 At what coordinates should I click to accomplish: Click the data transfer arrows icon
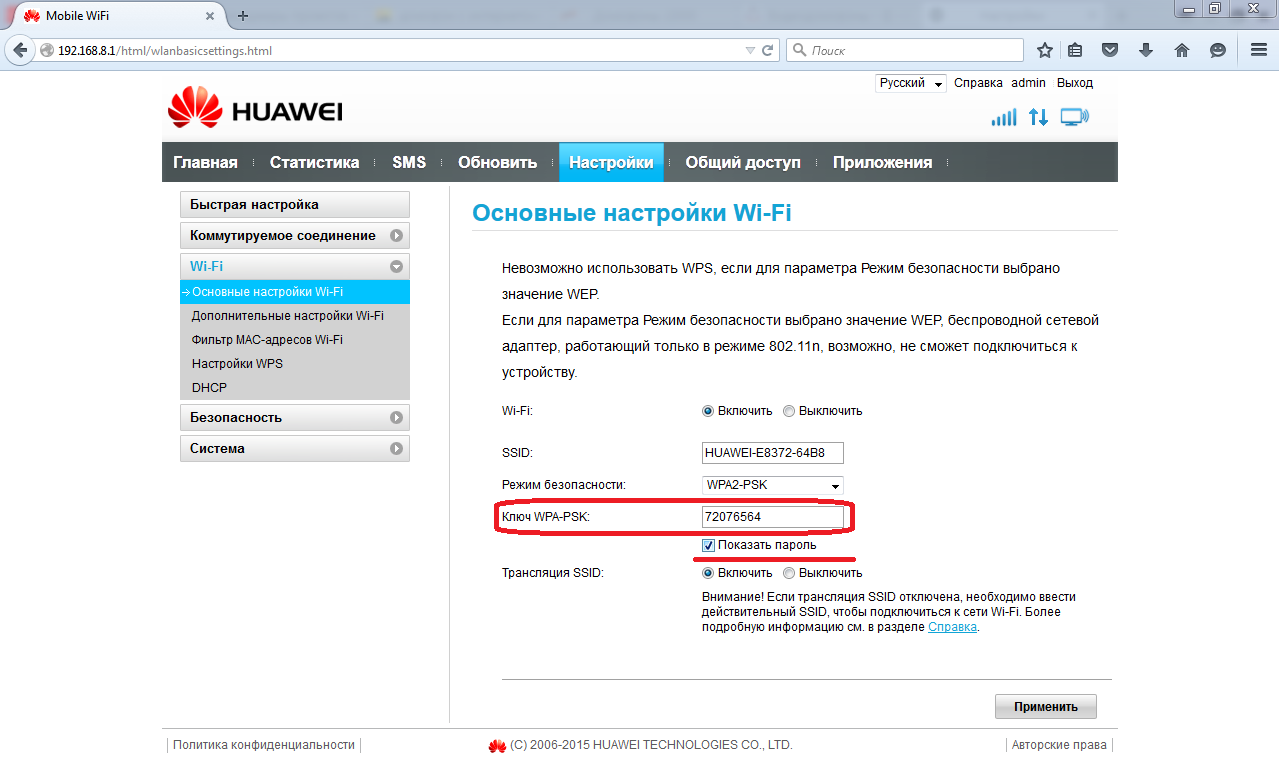[x=1038, y=118]
